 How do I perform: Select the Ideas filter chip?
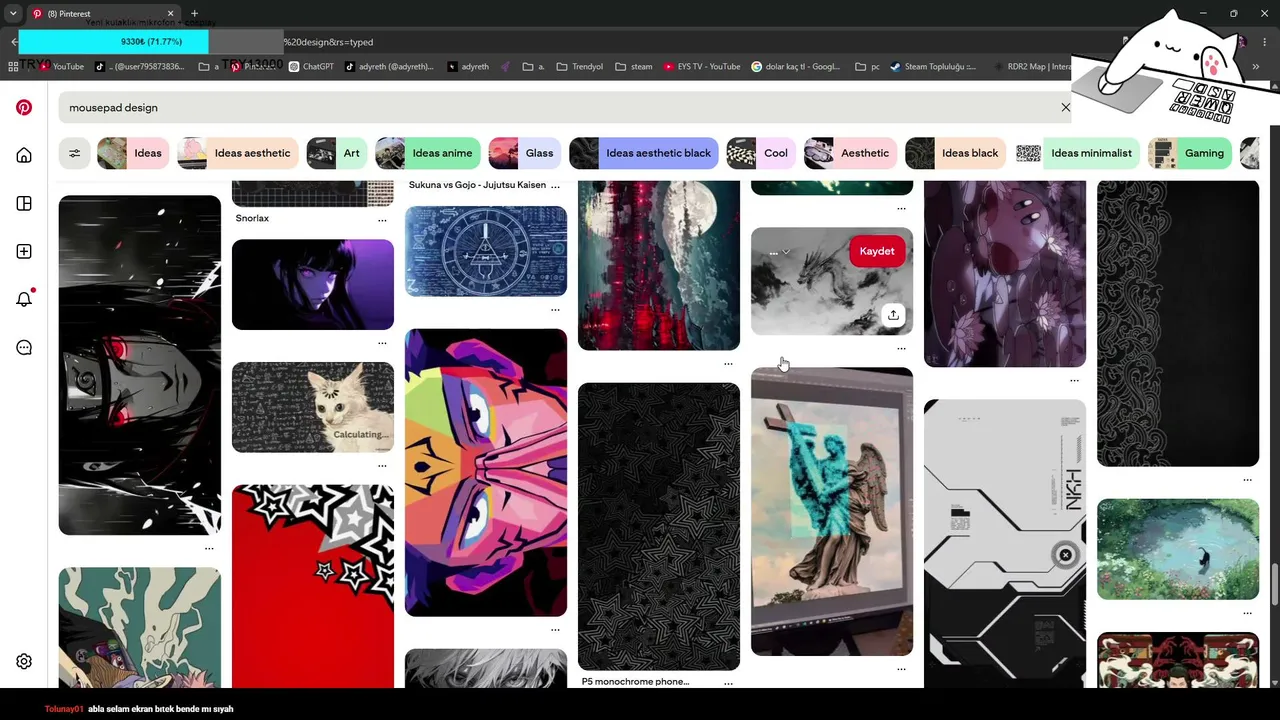(x=133, y=153)
